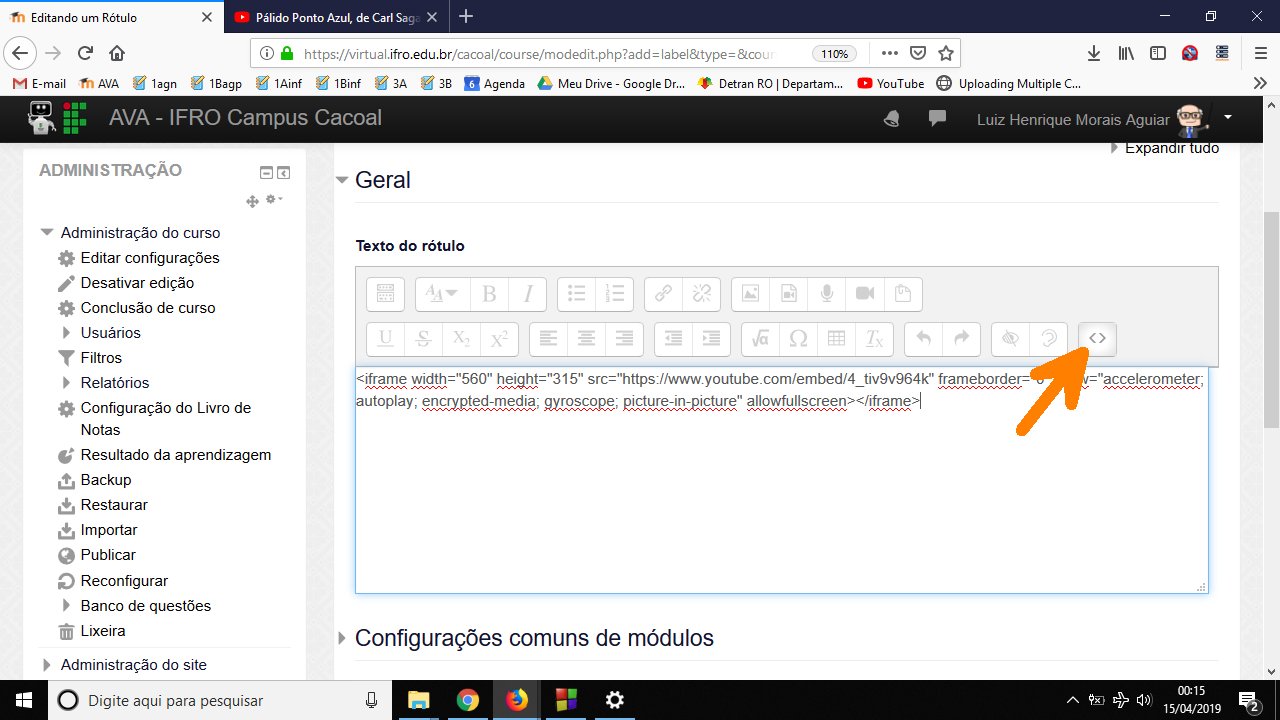Viewport: 1280px width, 720px height.
Task: Click the insert link icon
Action: point(663,294)
